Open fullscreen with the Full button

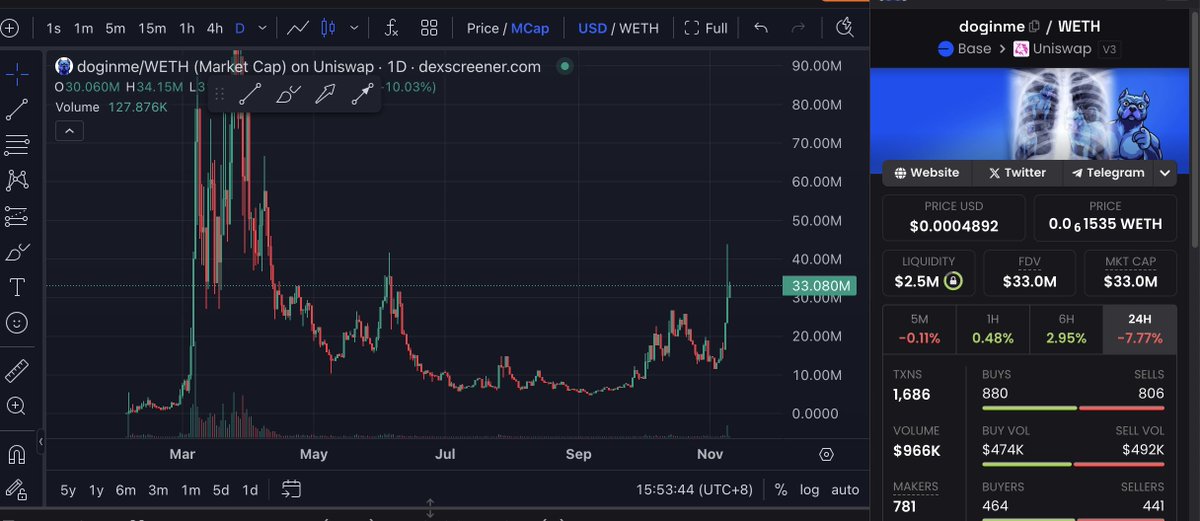pos(706,28)
